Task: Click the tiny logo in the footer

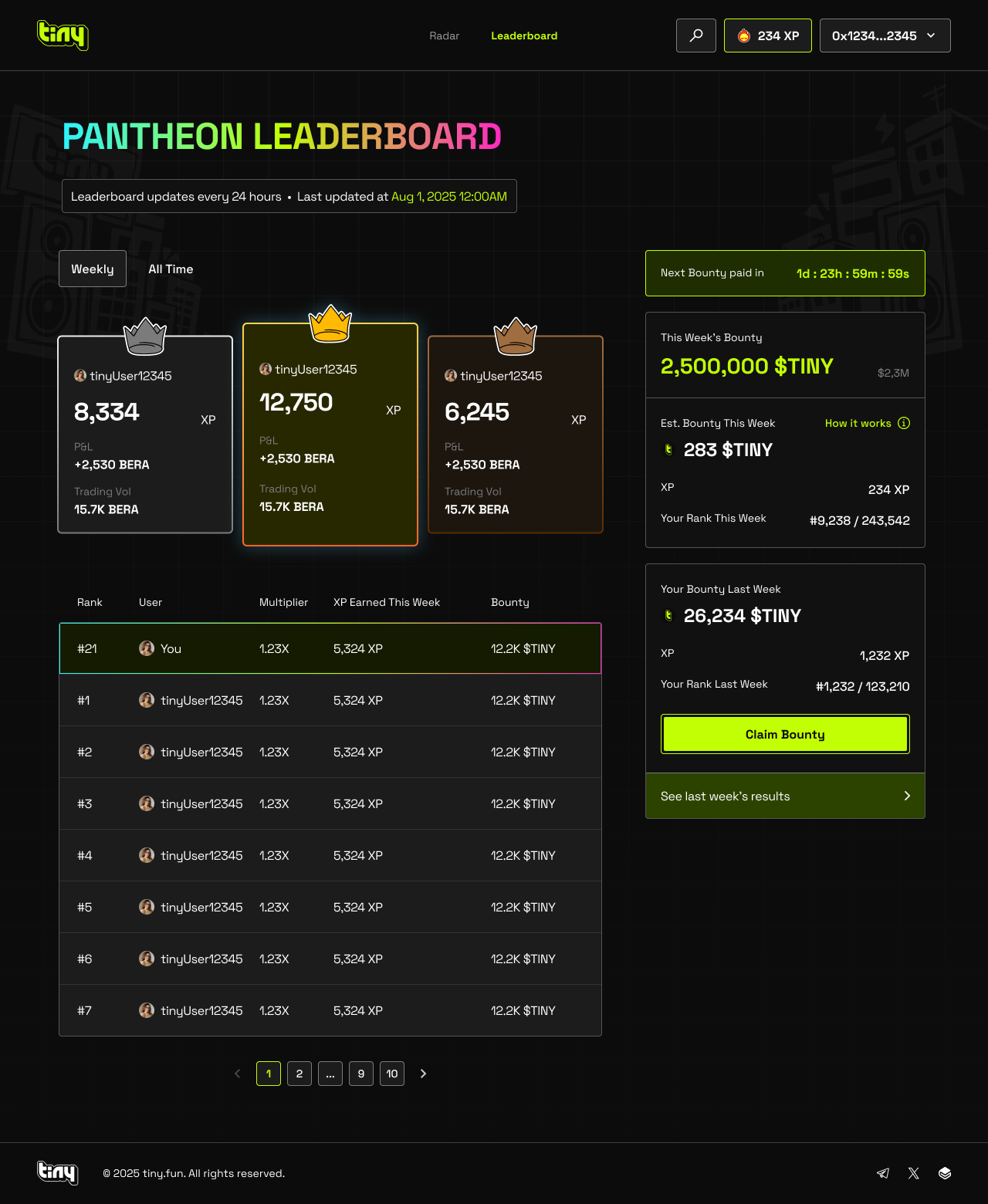Action: tap(58, 1173)
